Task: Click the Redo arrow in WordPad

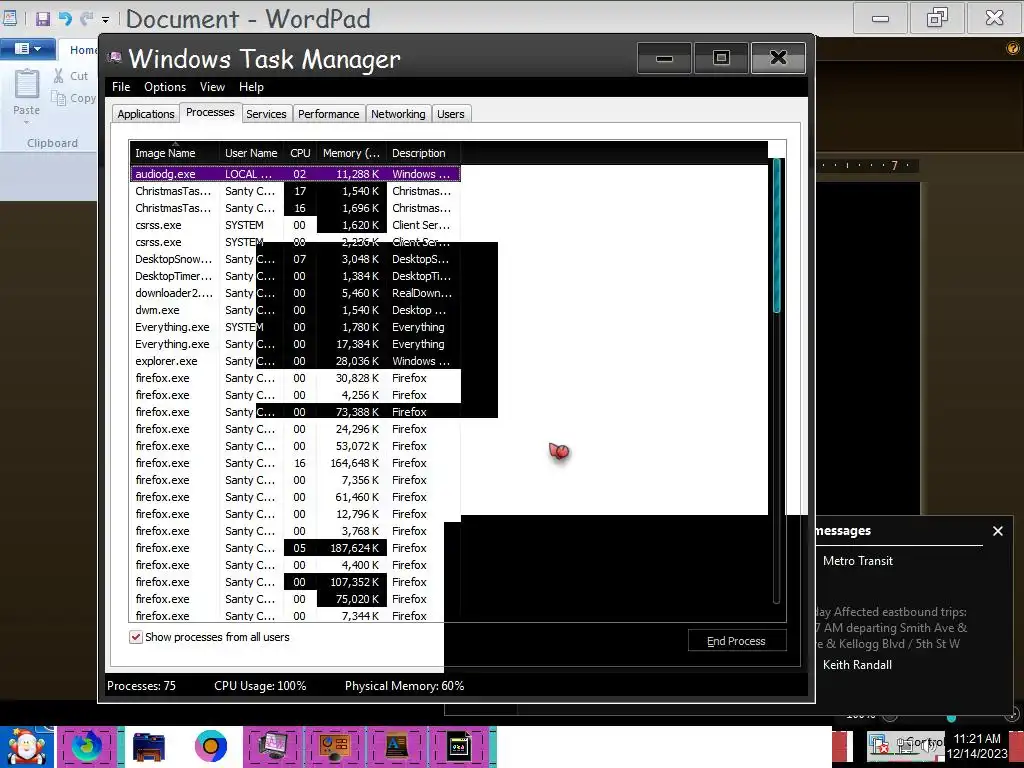Action: pyautogui.click(x=86, y=19)
